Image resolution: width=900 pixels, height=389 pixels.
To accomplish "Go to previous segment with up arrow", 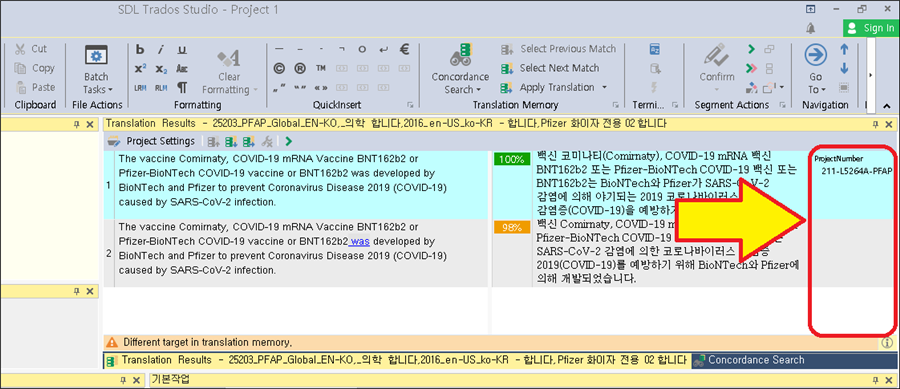I will point(844,49).
